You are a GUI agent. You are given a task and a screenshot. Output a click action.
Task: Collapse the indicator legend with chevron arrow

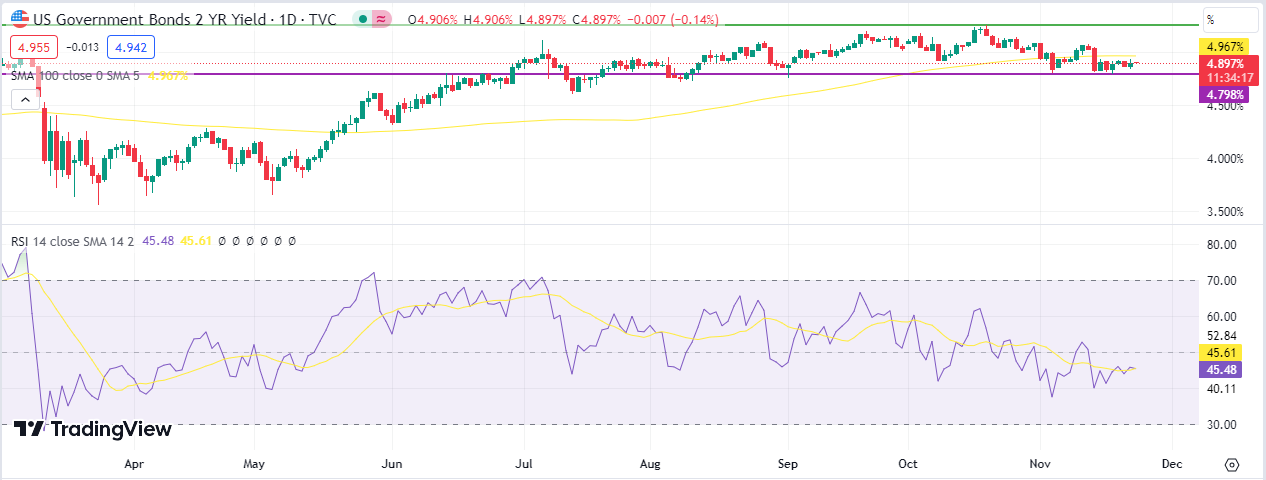pyautogui.click(x=24, y=99)
